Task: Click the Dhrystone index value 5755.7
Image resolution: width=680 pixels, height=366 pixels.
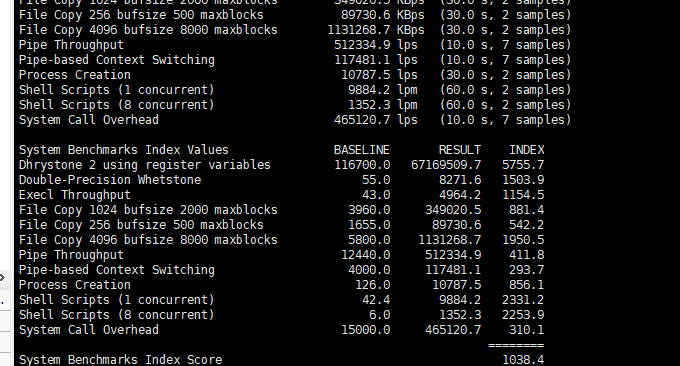Action: click(523, 165)
